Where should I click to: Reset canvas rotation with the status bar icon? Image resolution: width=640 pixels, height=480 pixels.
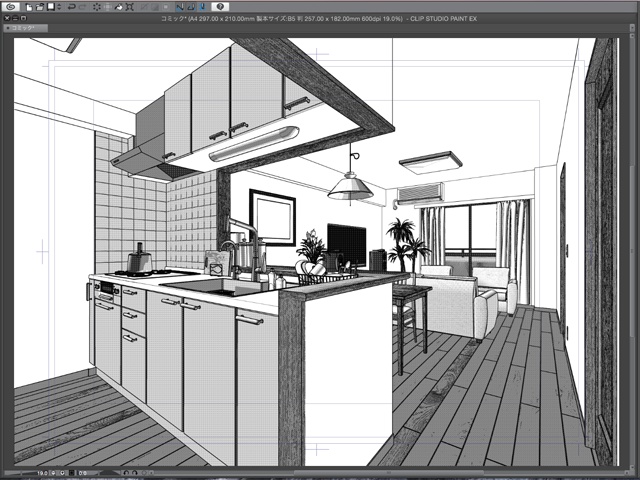144,473
